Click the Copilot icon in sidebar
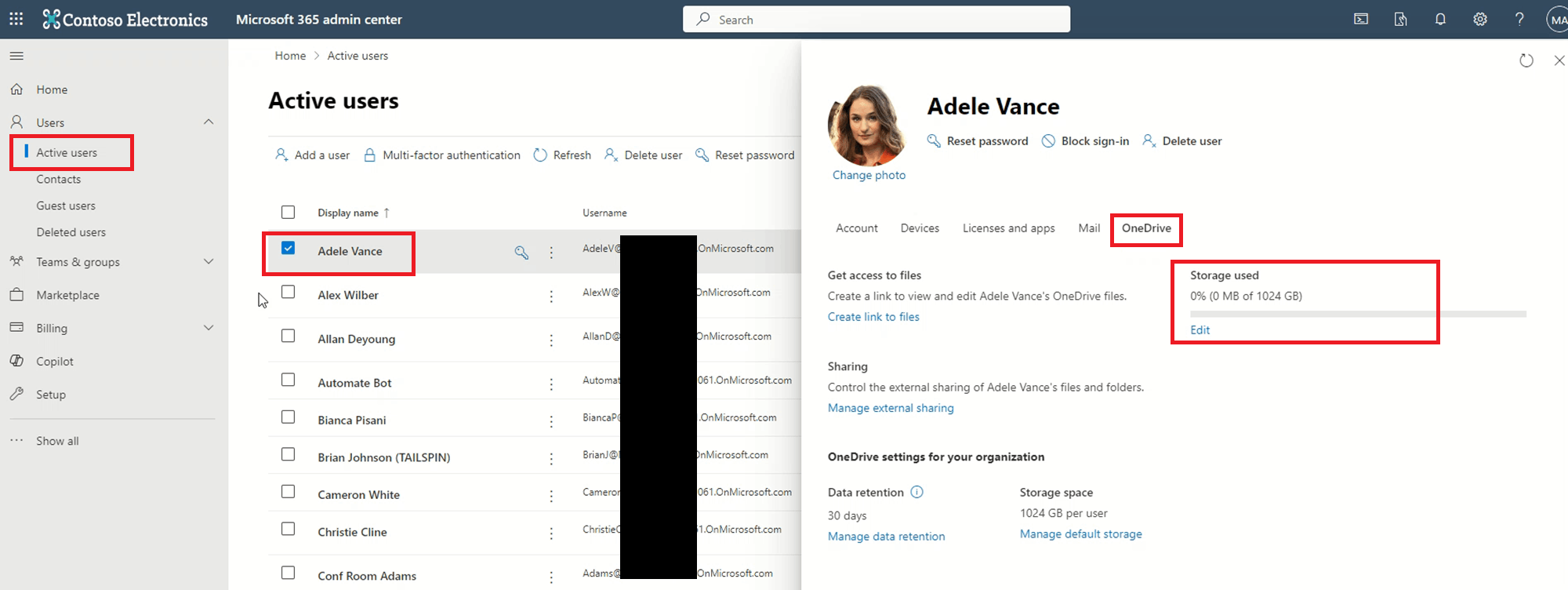The height and width of the screenshot is (590, 1568). (x=16, y=361)
